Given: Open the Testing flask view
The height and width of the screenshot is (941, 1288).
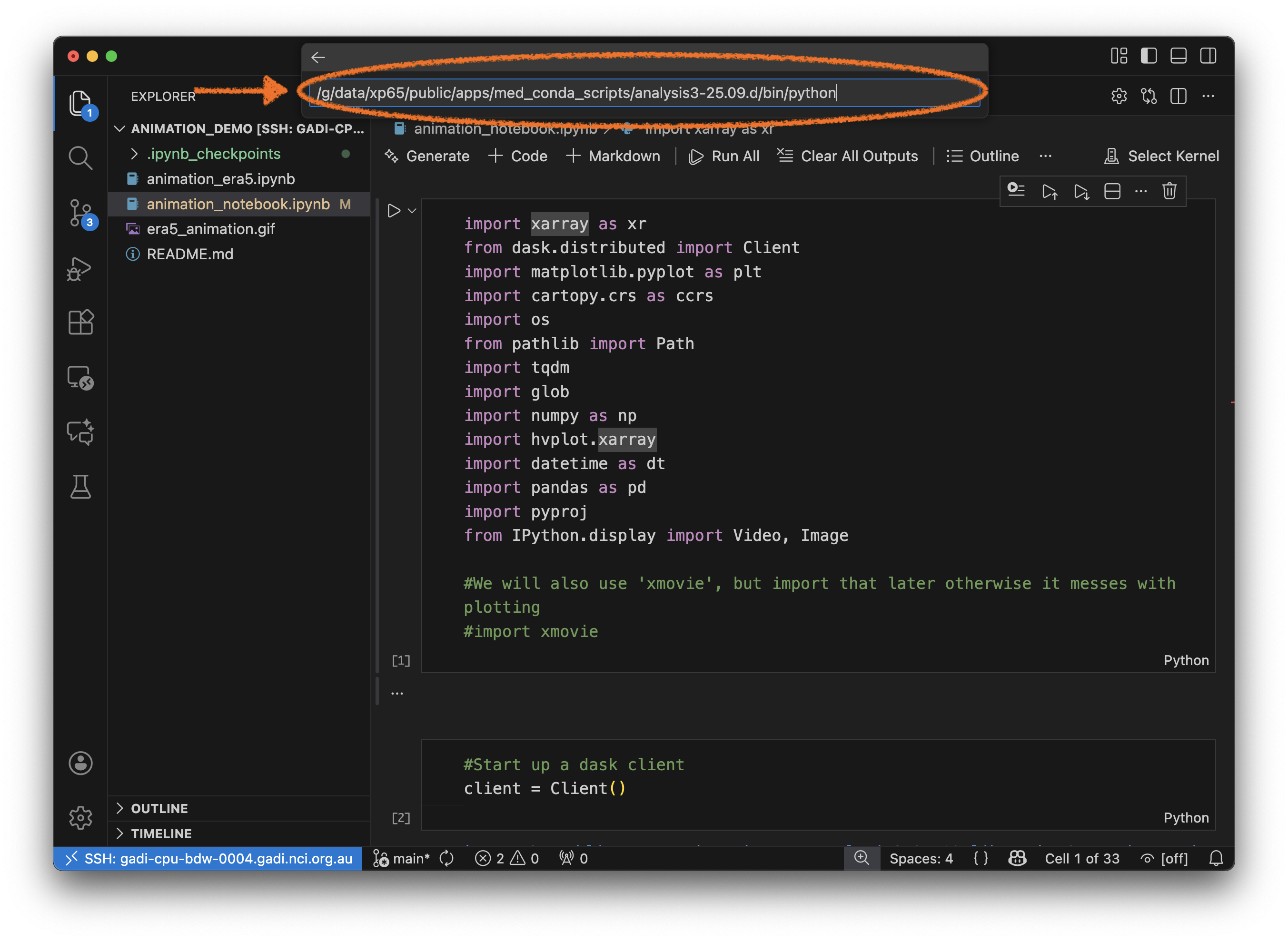Looking at the screenshot, I should tap(80, 487).
